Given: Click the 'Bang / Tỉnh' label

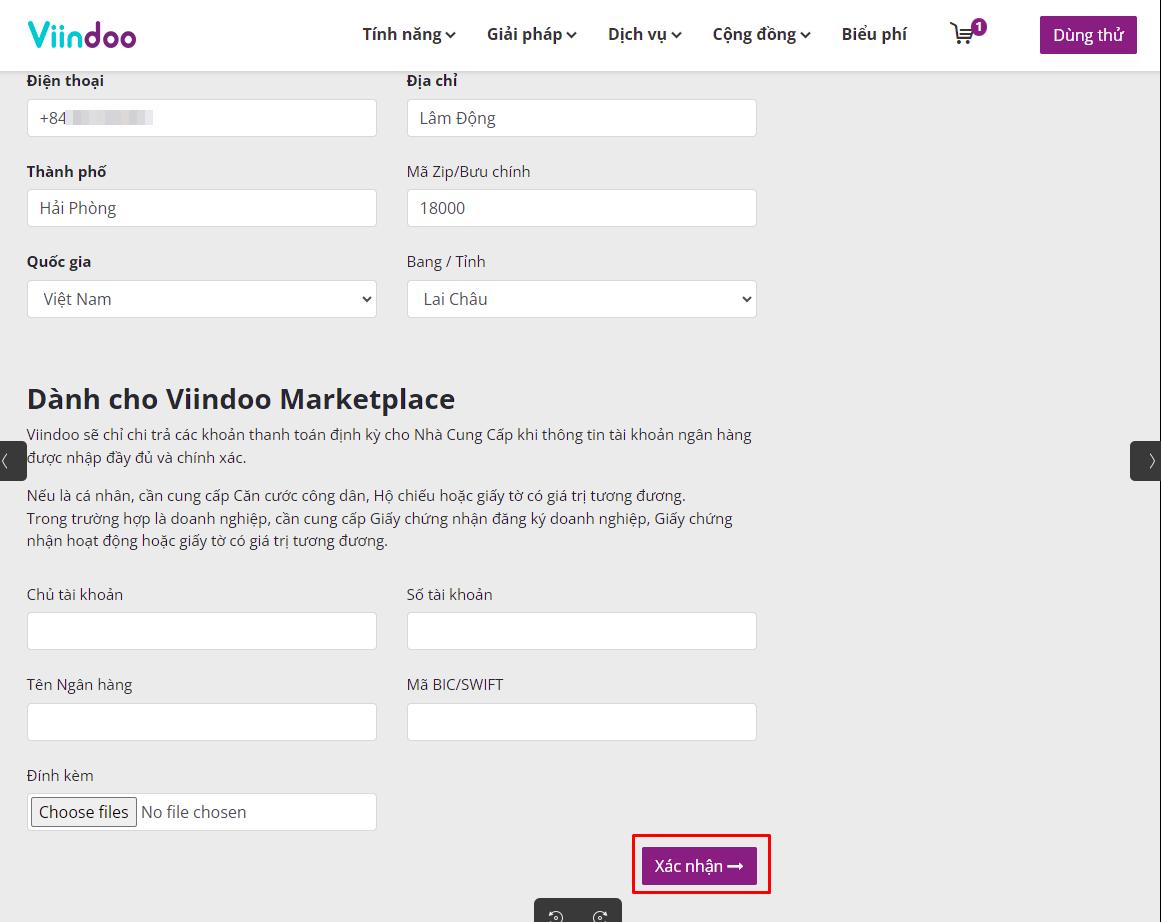Looking at the screenshot, I should pyautogui.click(x=446, y=261).
